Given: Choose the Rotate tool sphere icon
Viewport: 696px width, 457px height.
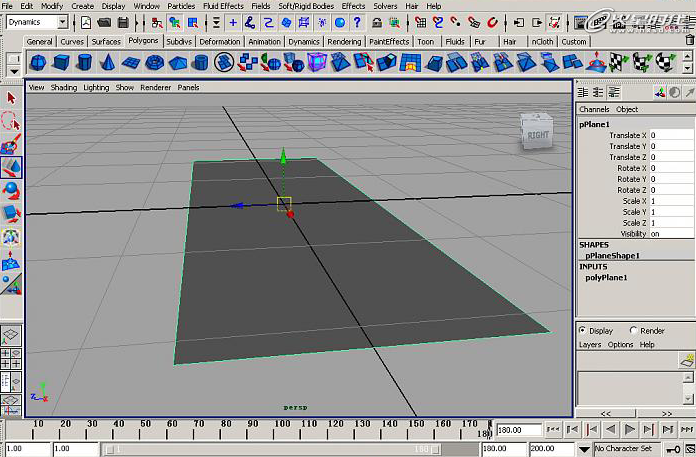Looking at the screenshot, I should (x=12, y=189).
